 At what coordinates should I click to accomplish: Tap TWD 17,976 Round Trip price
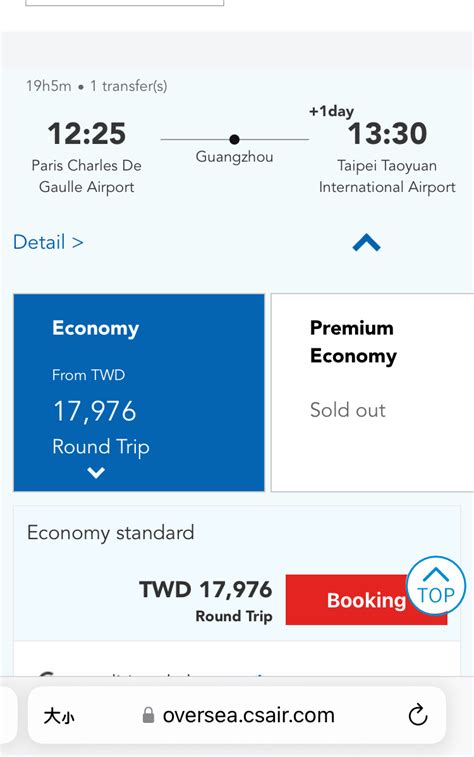206,601
